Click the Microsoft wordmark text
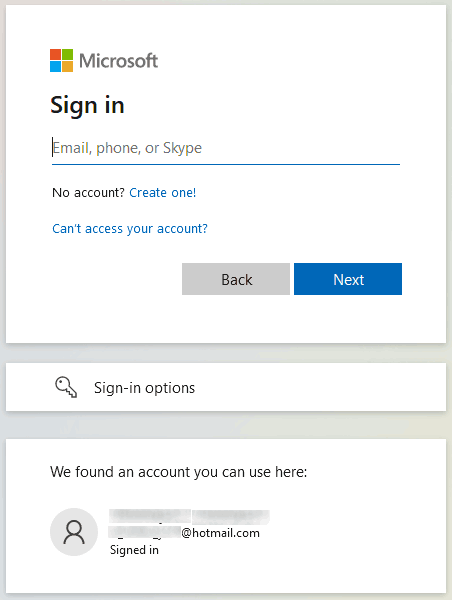This screenshot has width=452, height=600. [118, 61]
